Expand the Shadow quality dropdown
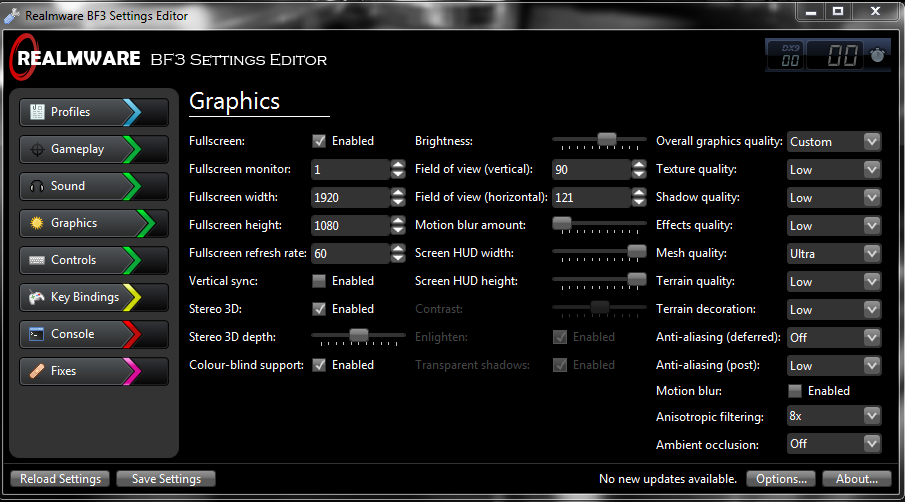This screenshot has height=502, width=905. pos(834,197)
